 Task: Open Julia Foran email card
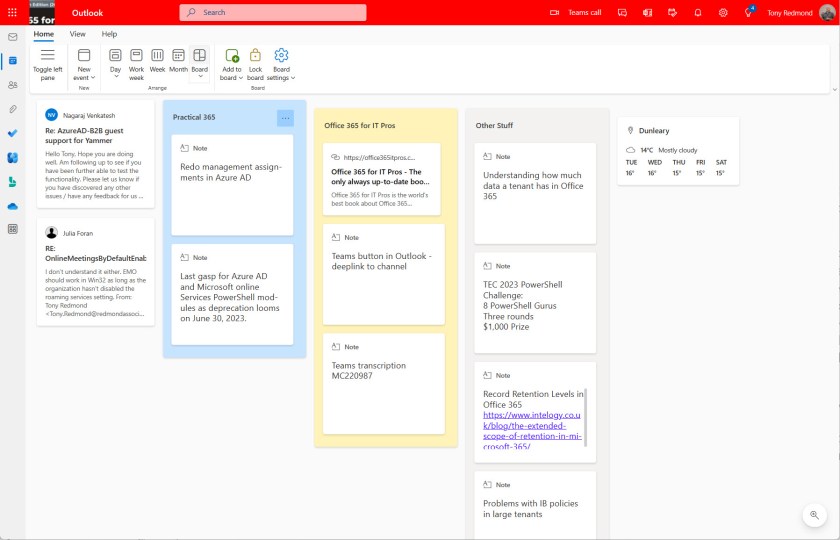96,272
